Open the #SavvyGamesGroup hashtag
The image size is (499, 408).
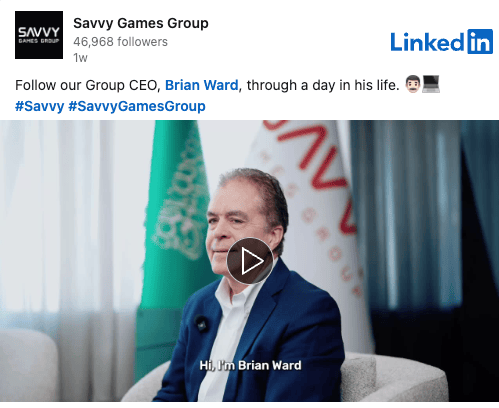click(x=137, y=106)
